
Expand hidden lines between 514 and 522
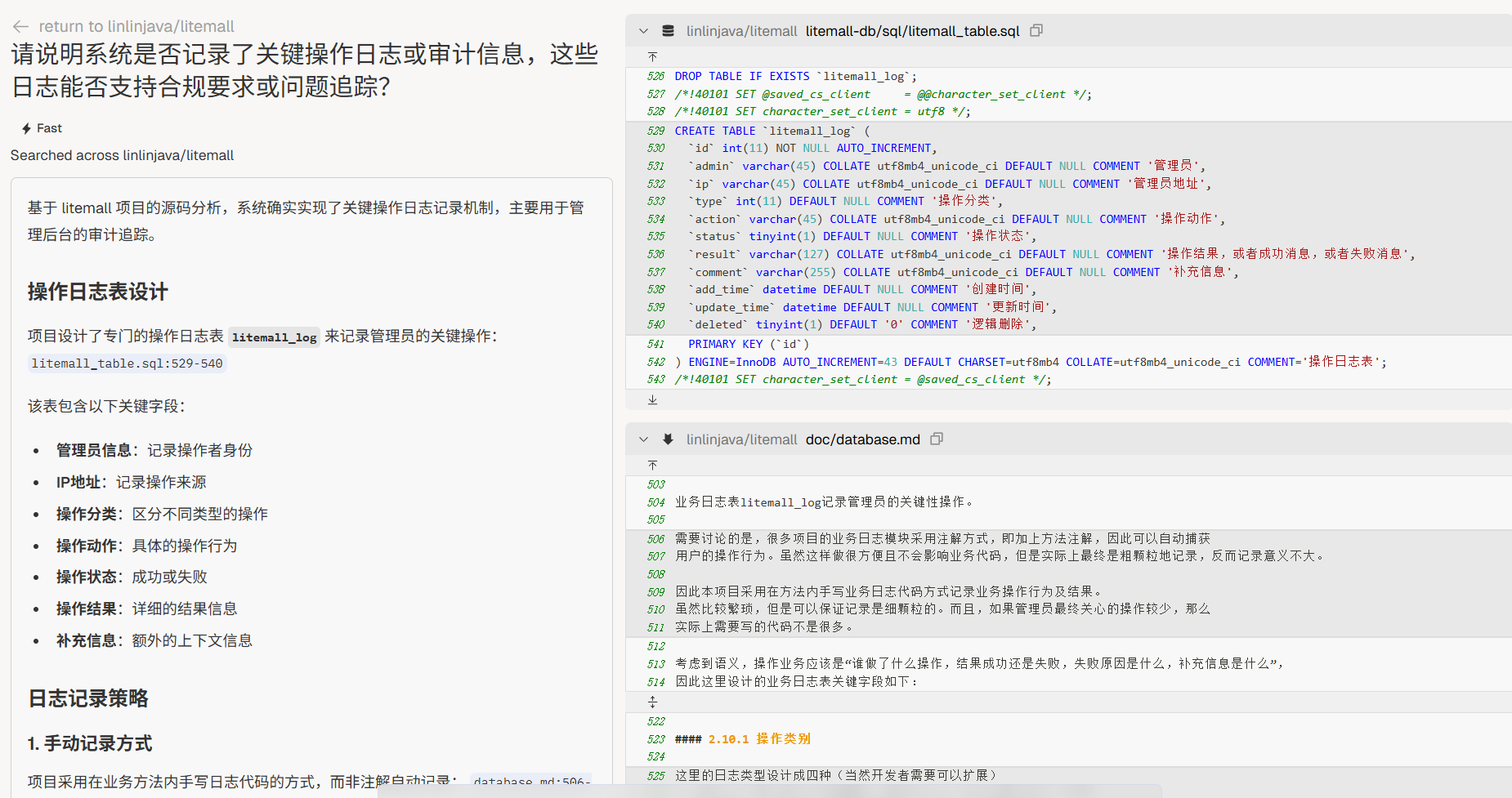652,702
